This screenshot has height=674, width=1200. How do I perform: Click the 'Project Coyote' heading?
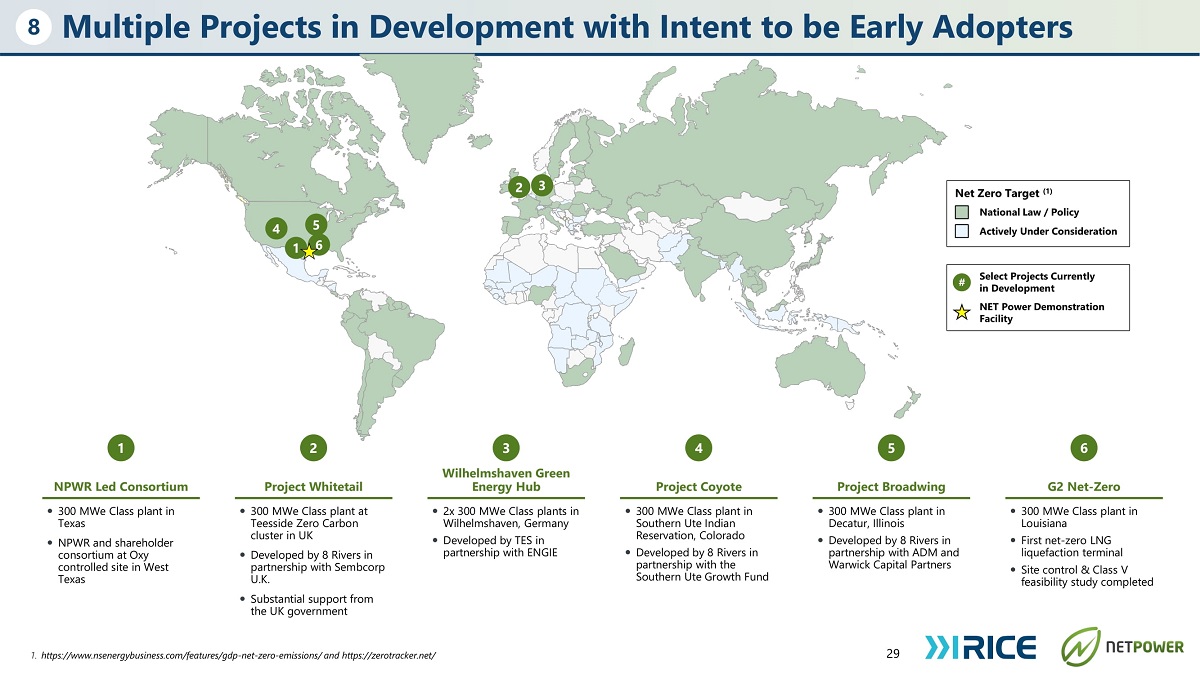[x=699, y=487]
